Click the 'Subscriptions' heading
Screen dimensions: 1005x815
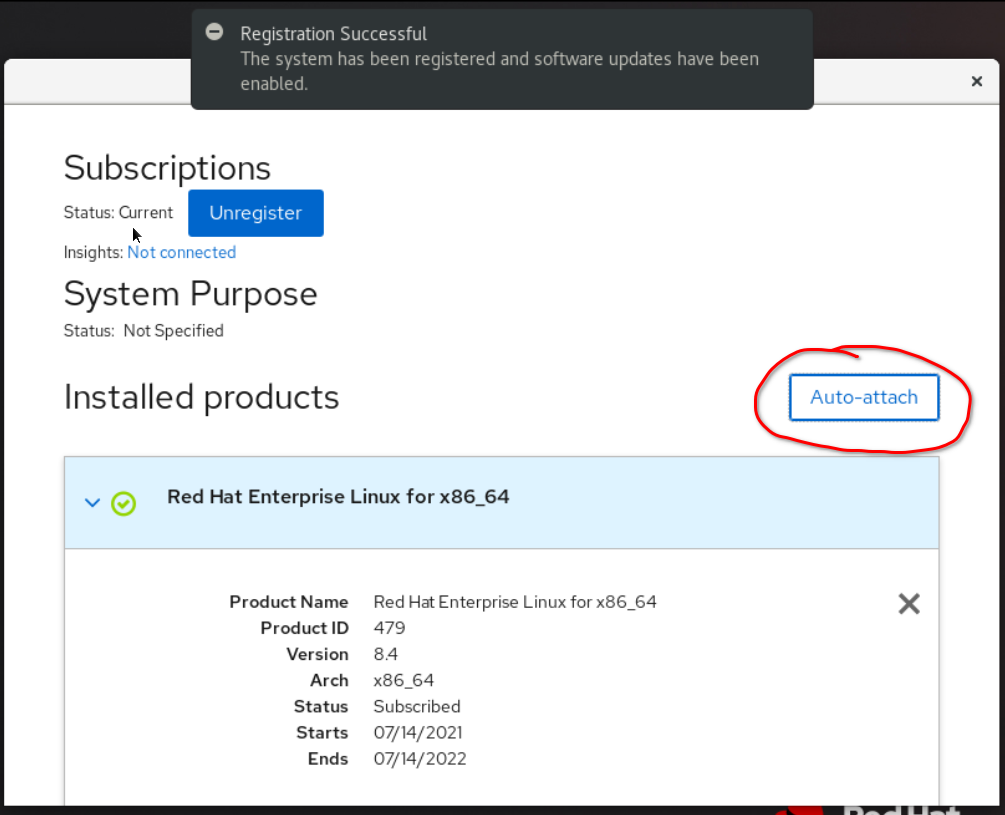[x=167, y=168]
